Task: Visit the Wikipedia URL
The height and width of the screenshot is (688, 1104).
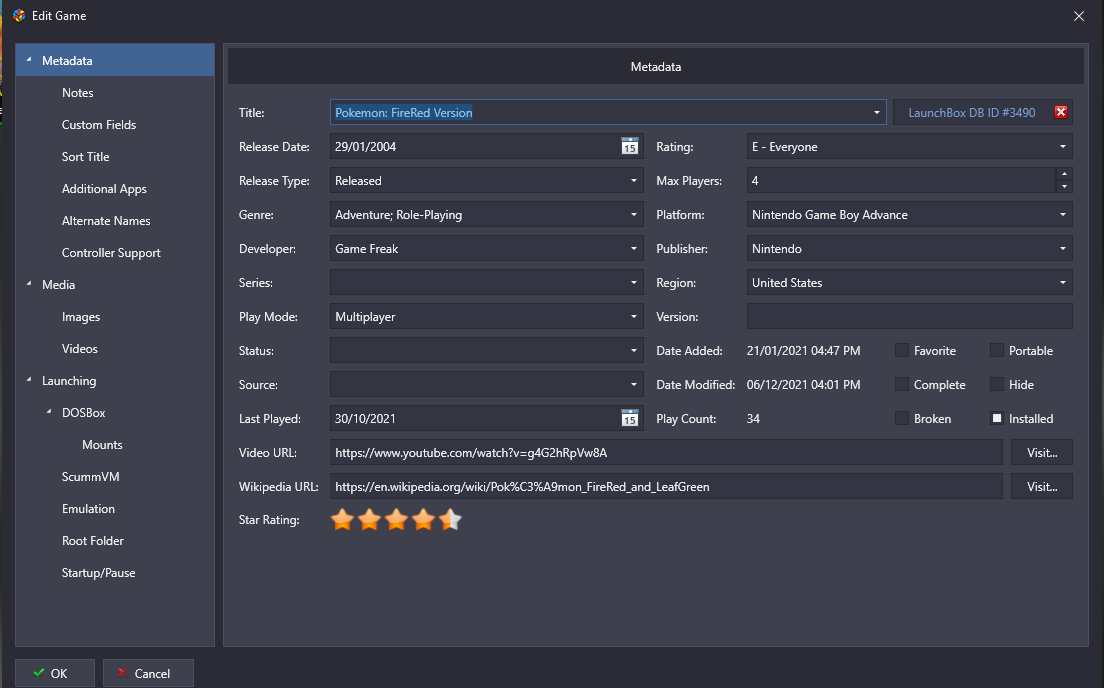Action: 1041,487
